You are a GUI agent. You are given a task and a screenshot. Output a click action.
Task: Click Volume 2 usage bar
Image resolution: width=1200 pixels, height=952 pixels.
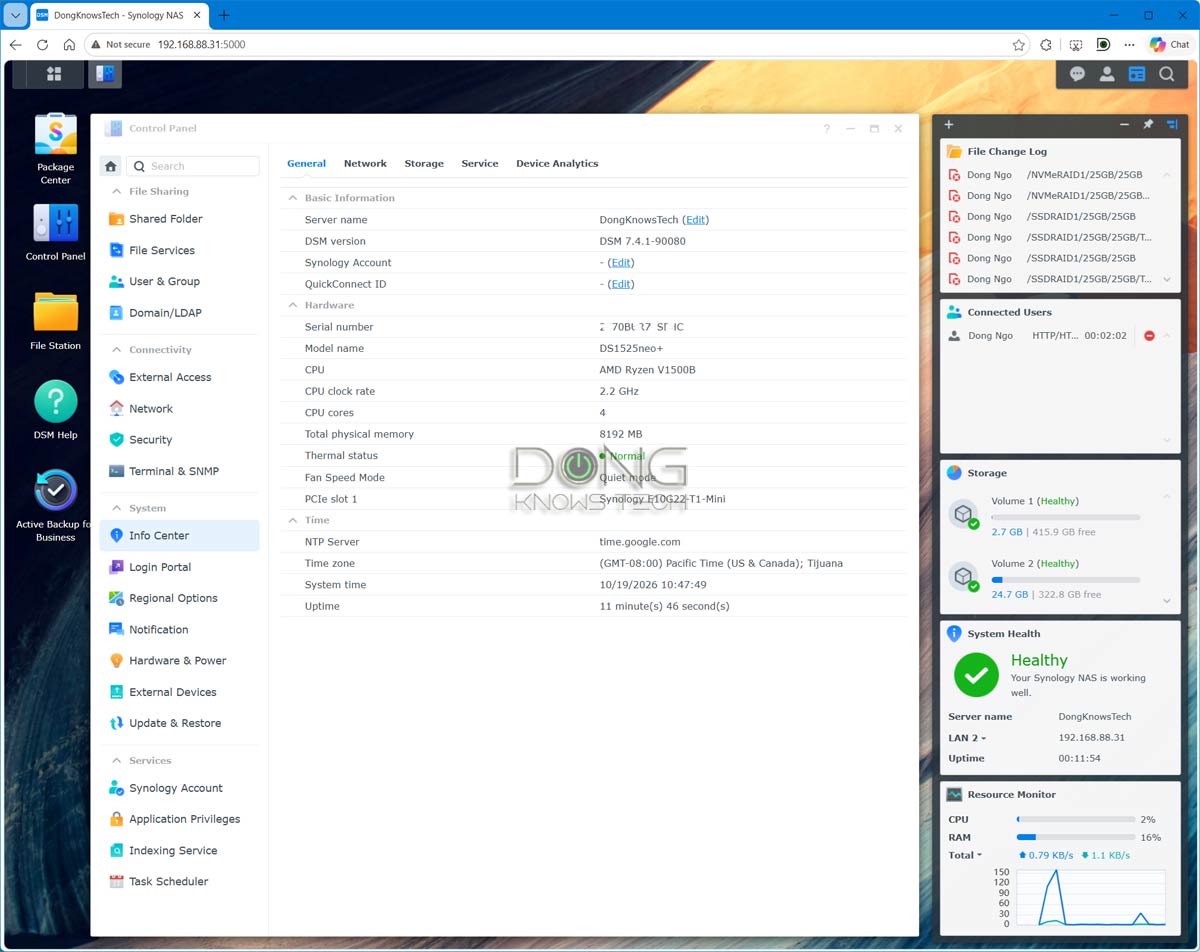click(1065, 580)
